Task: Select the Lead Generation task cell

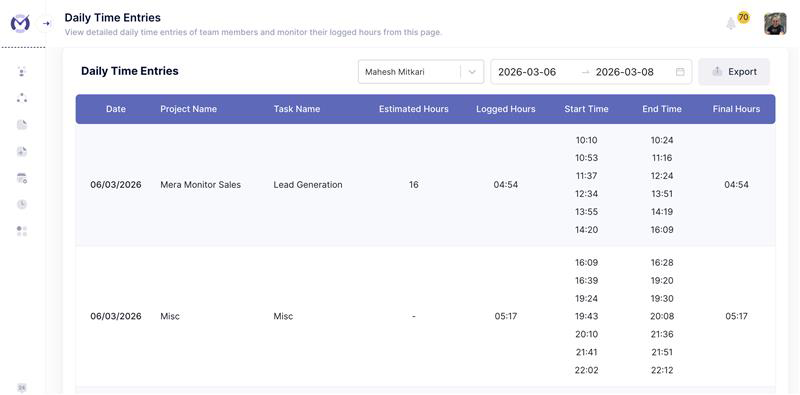Action: (x=308, y=185)
